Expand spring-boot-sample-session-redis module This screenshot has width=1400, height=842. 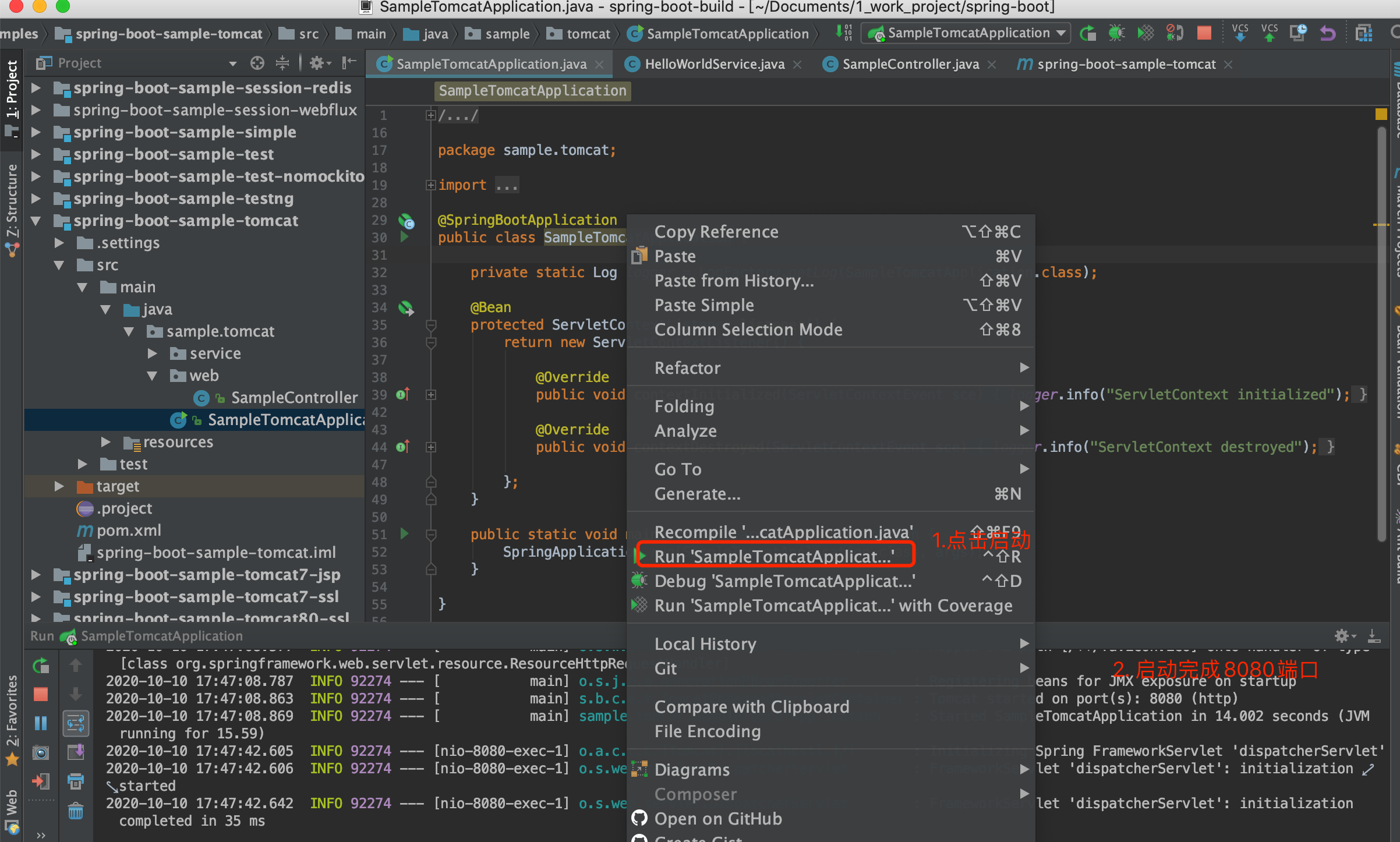coord(36,88)
